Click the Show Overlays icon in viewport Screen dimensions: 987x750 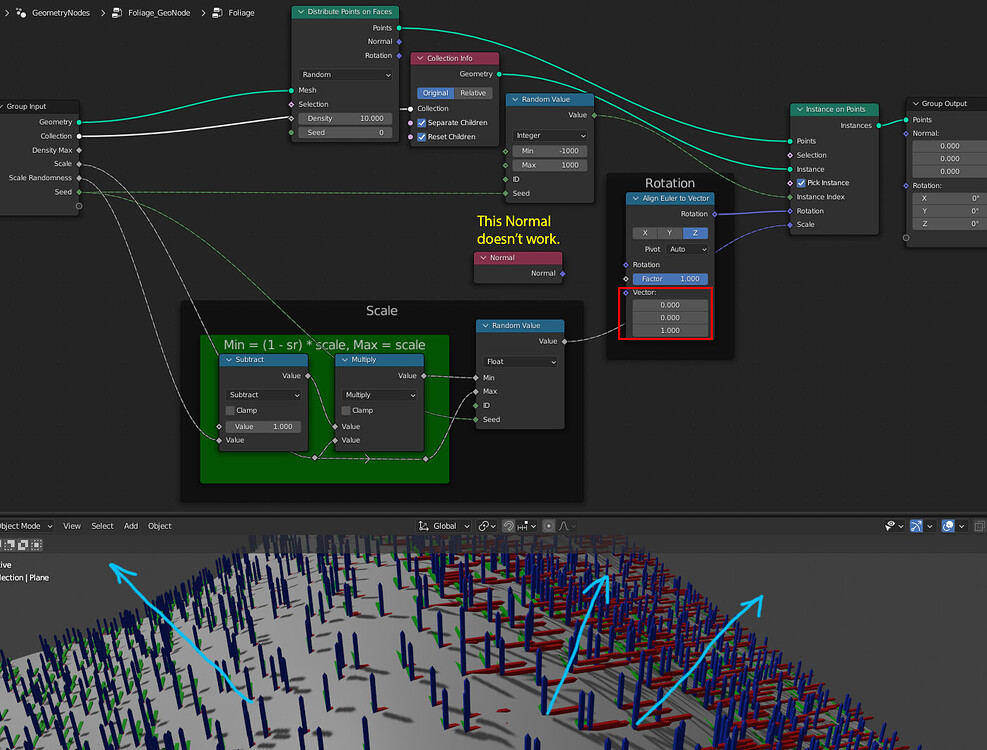pos(948,526)
